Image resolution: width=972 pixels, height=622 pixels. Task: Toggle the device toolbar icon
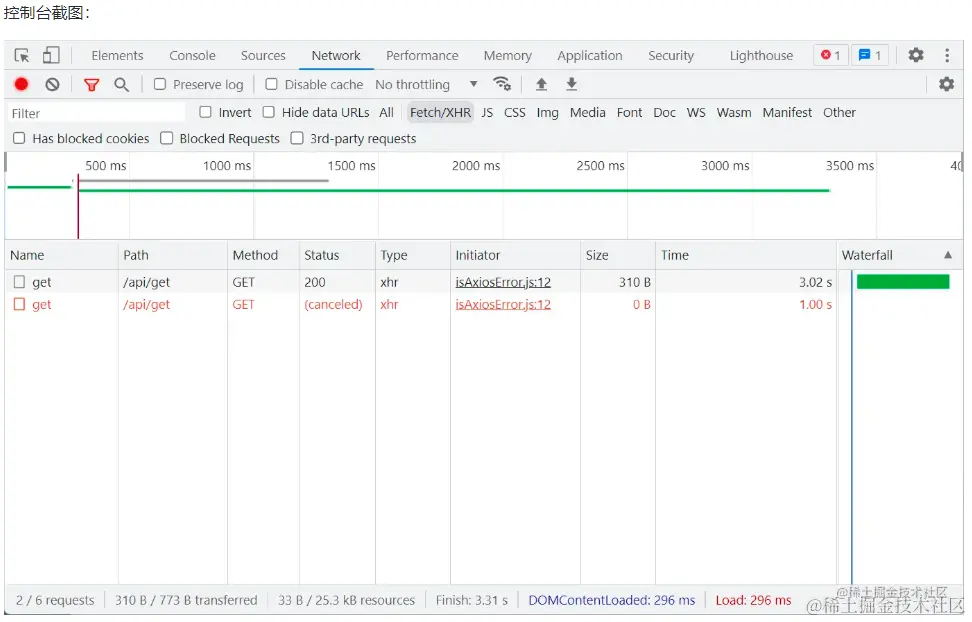[51, 55]
